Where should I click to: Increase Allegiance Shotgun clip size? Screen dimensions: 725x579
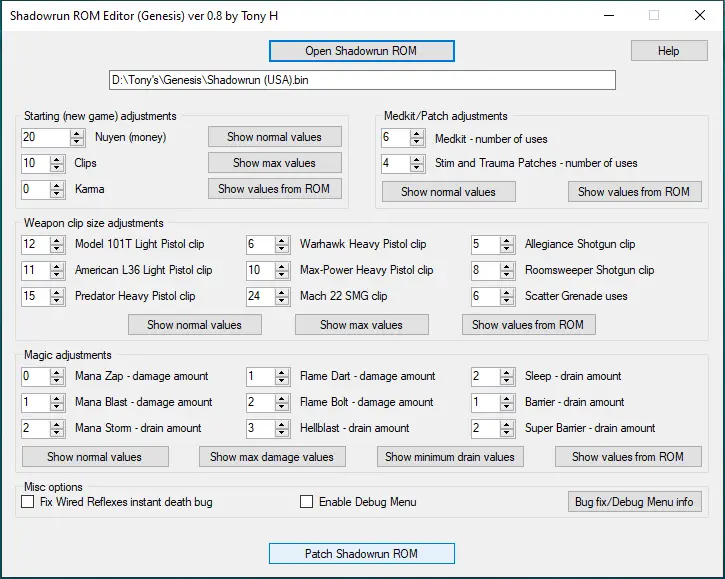coord(507,240)
